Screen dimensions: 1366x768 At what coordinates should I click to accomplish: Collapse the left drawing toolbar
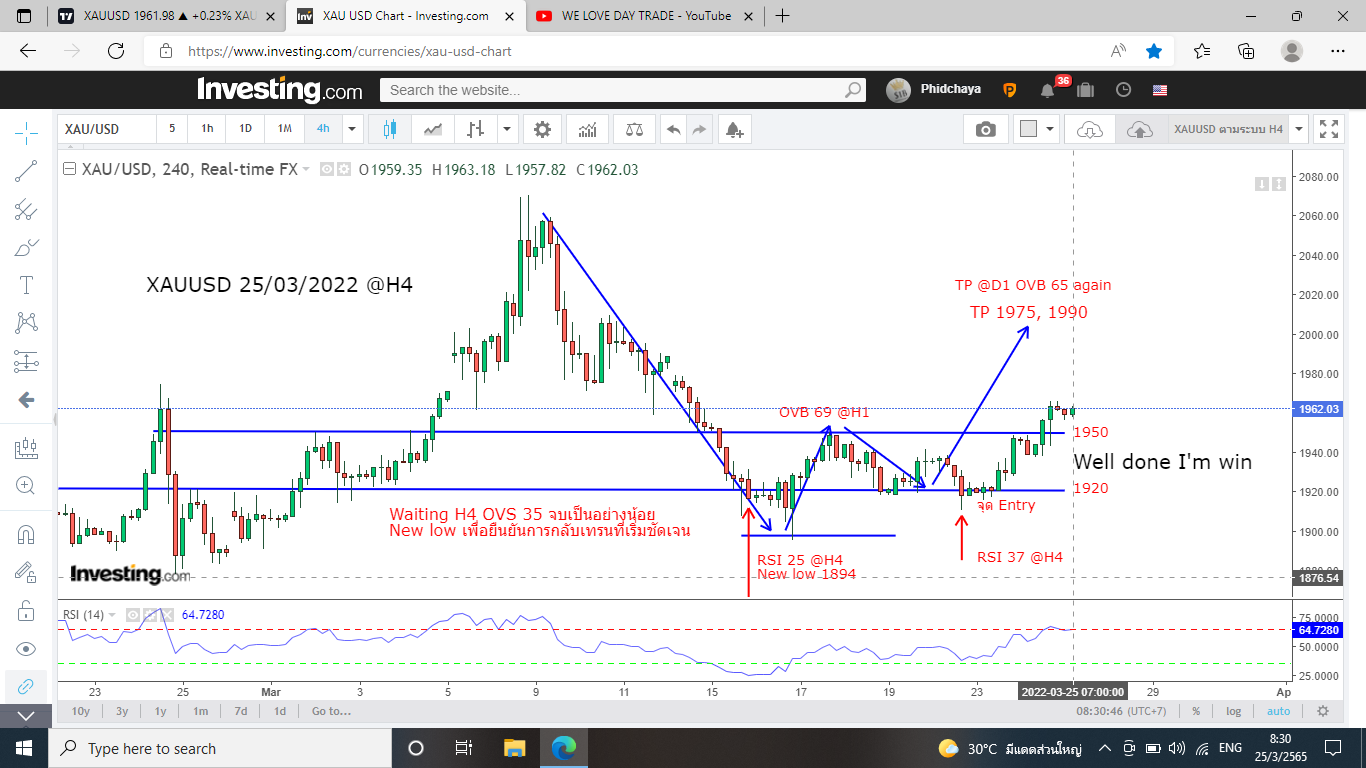[x=26, y=716]
